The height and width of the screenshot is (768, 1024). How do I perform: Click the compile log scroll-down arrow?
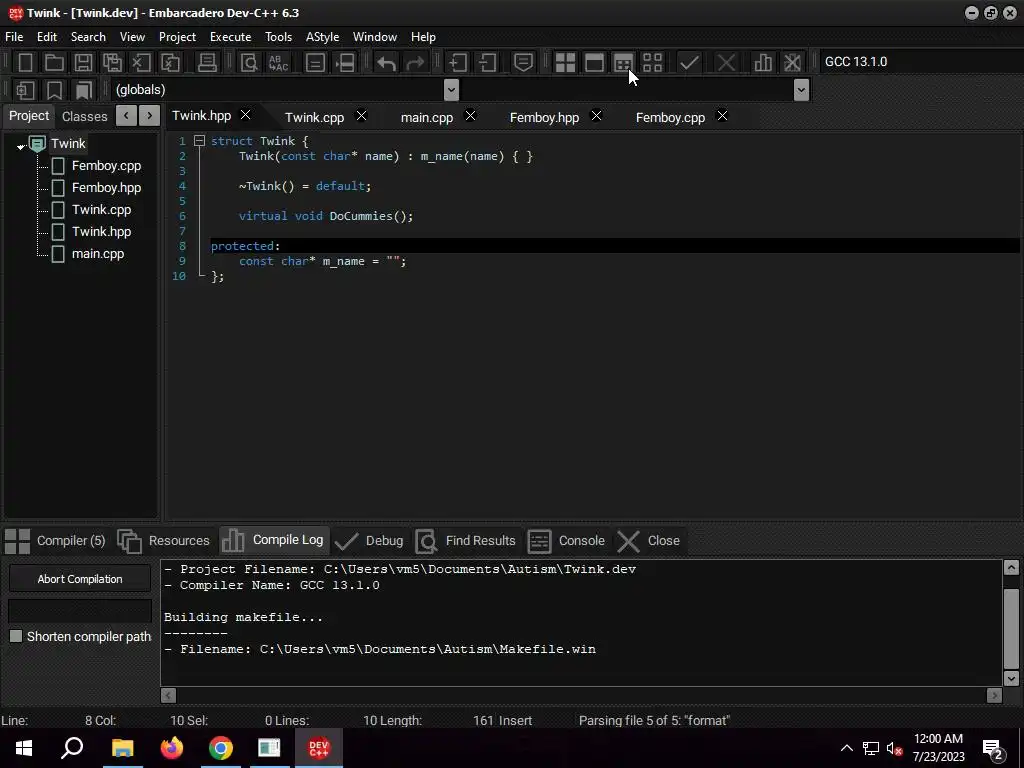(x=1011, y=679)
